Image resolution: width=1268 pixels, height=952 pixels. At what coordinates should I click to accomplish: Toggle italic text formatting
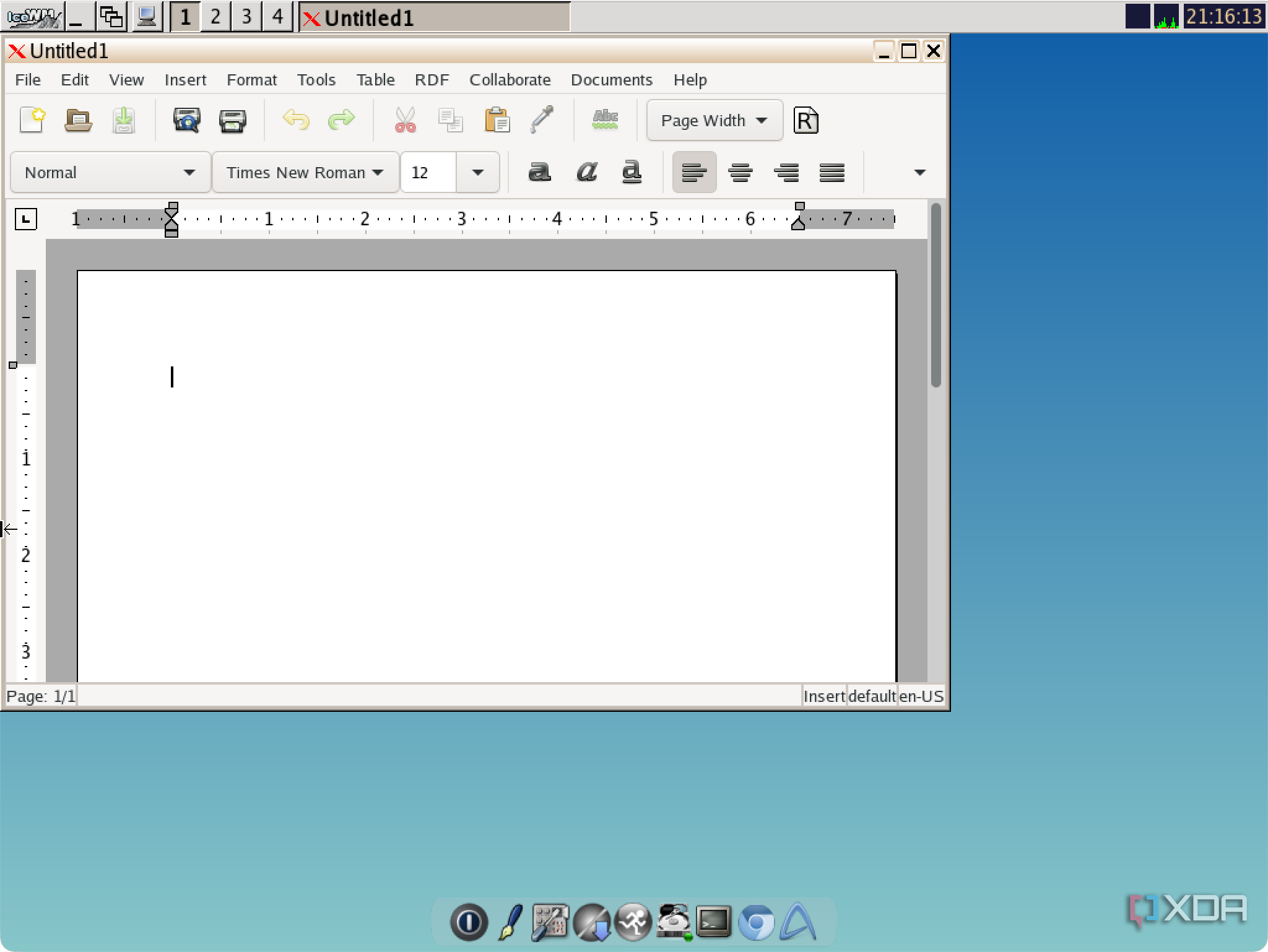[x=586, y=171]
